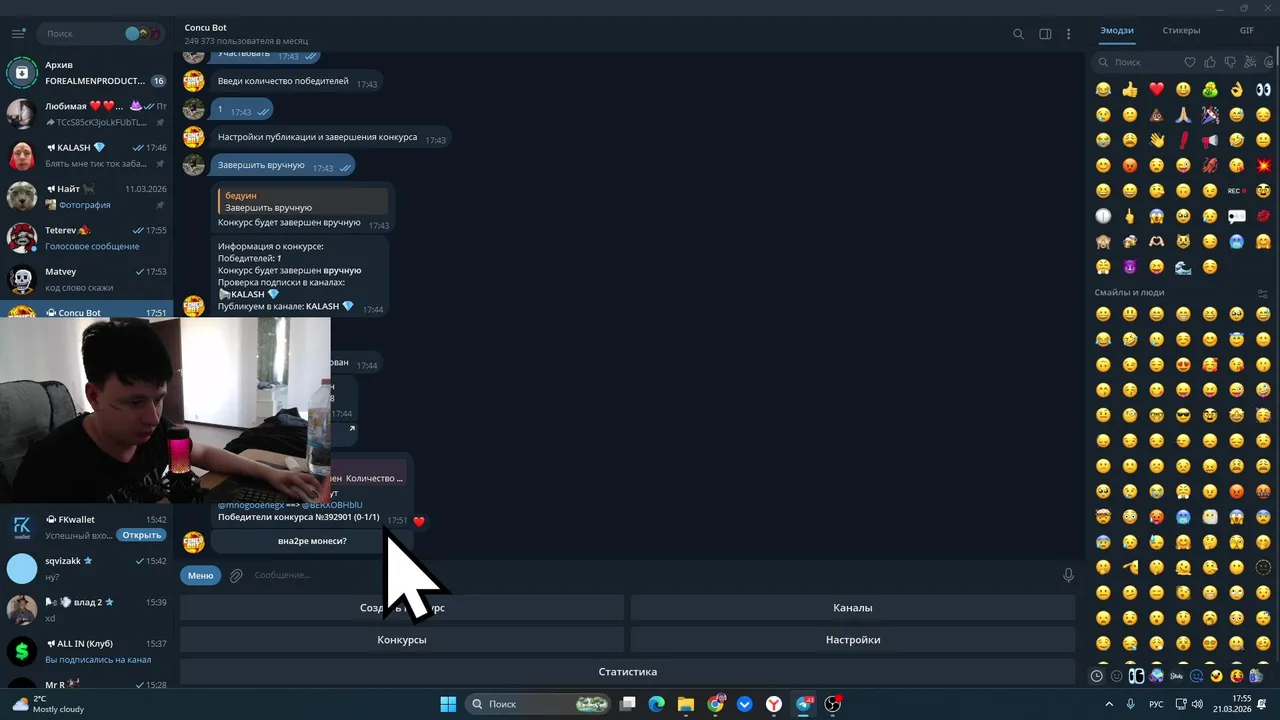This screenshot has width=1280, height=720.
Task: Open the ALL IN (Клуб) chat
Action: click(x=87, y=651)
